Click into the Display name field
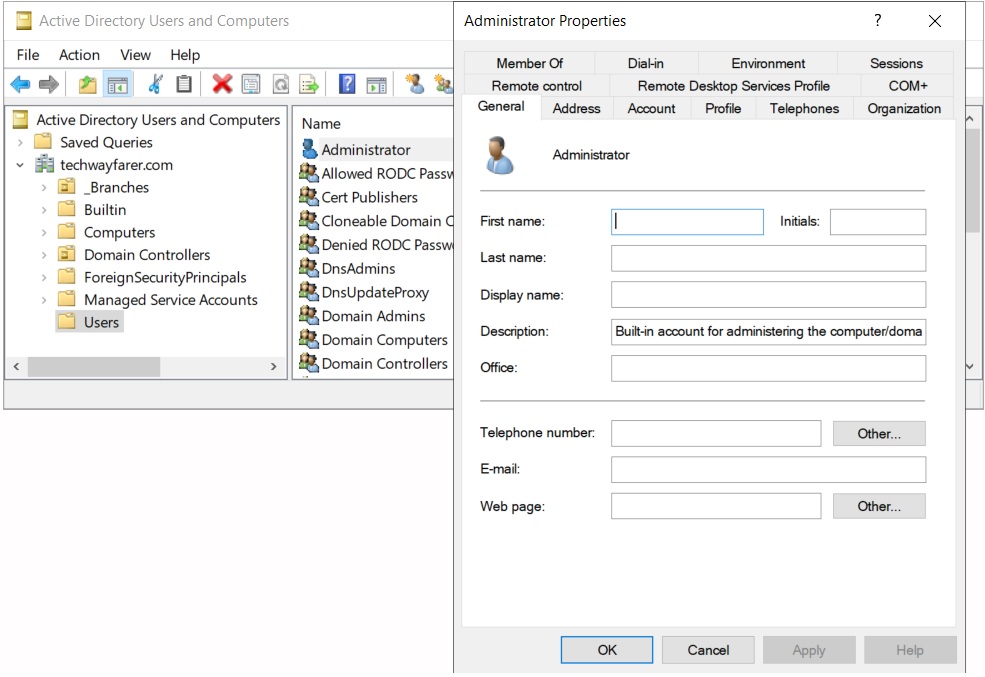985x677 pixels. point(767,295)
